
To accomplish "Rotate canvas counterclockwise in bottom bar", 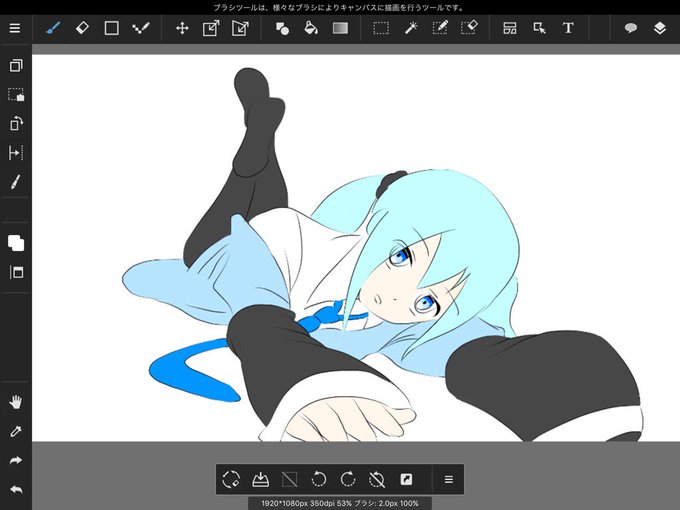I will click(319, 479).
